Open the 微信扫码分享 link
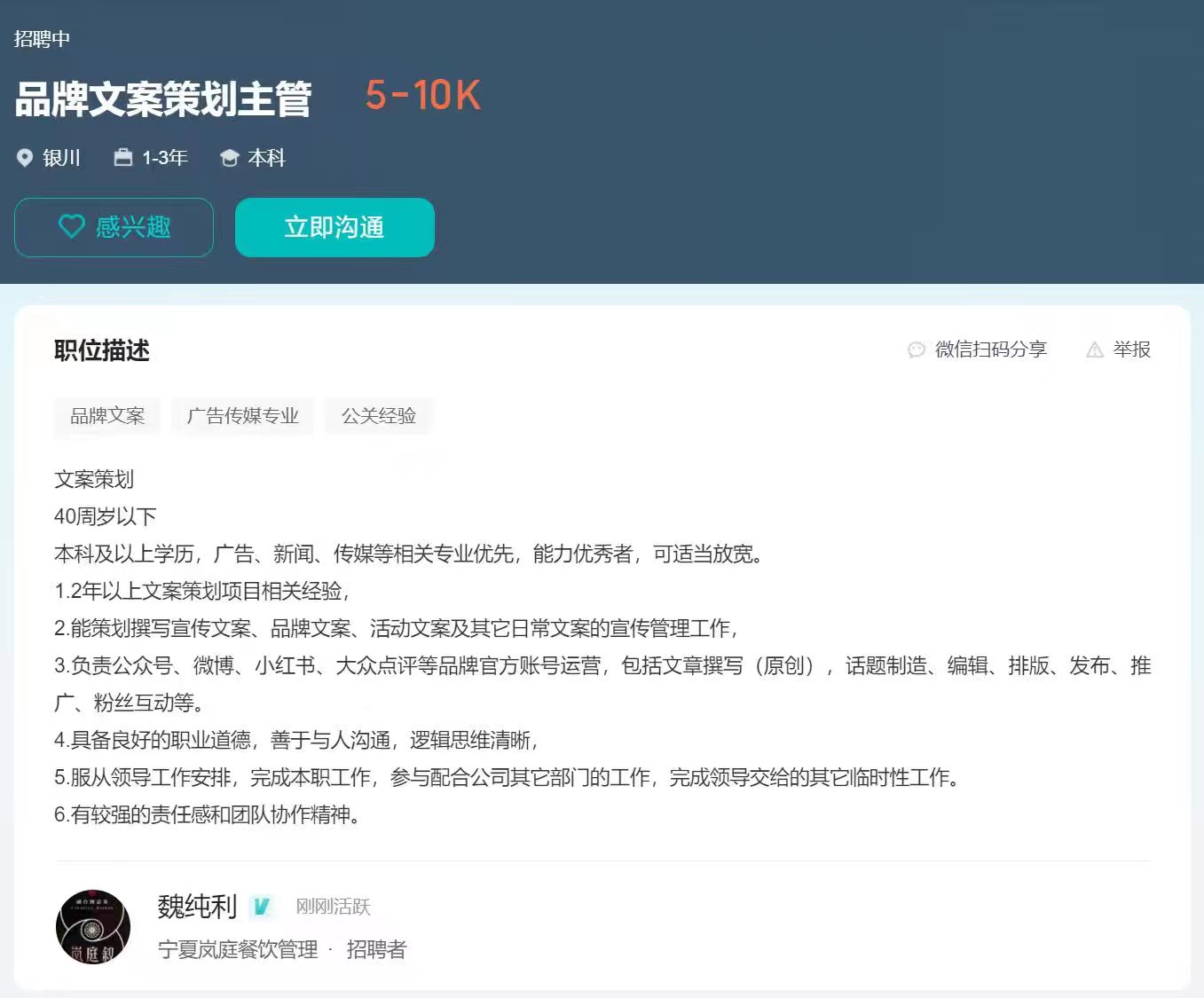The width and height of the screenshot is (1204, 998). (990, 350)
